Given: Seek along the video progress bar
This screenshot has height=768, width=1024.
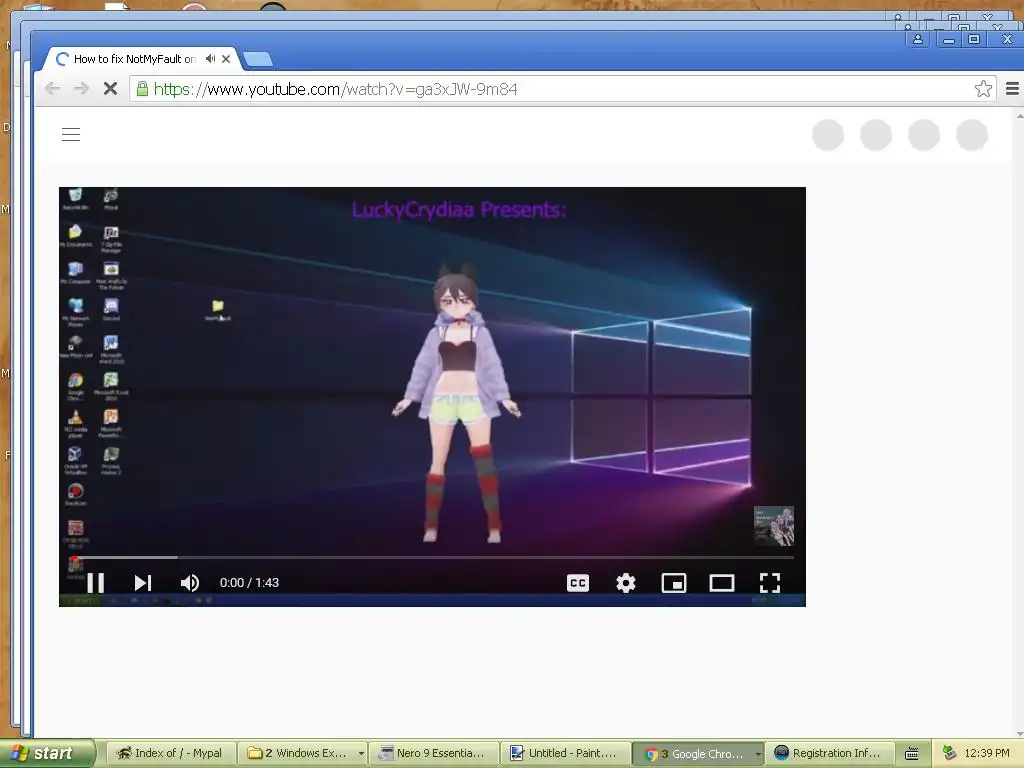Looking at the screenshot, I should [432, 558].
